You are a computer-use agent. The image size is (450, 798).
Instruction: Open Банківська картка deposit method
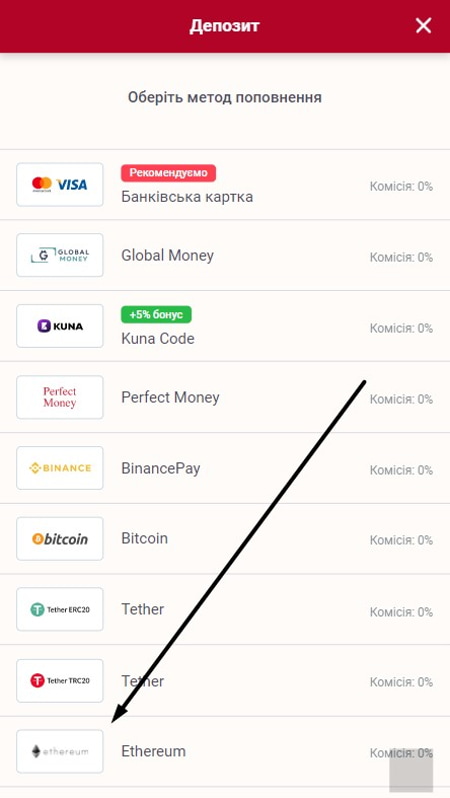[x=187, y=196]
